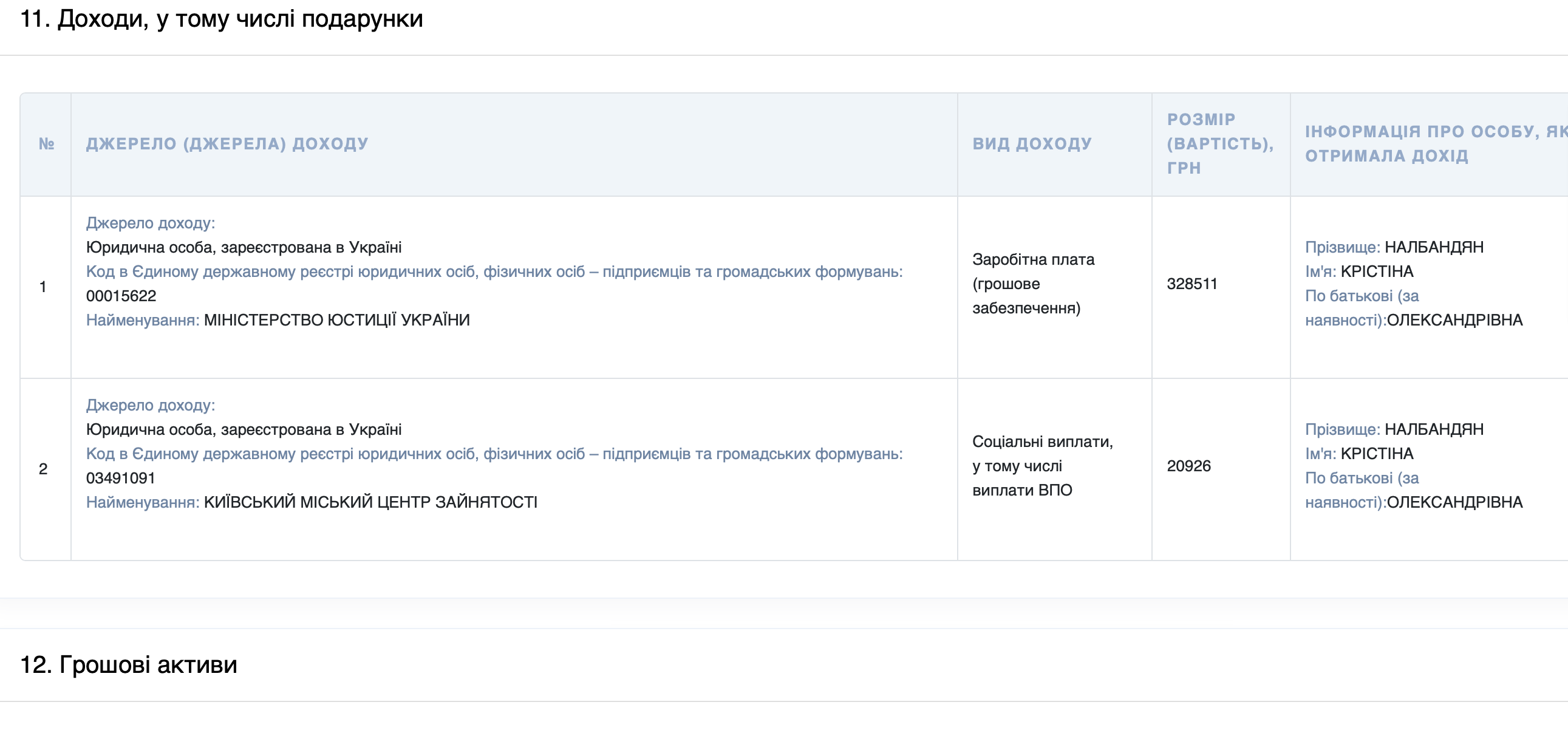The height and width of the screenshot is (733, 1568).
Task: Click income type Заробітна плата cell
Action: (x=1033, y=284)
